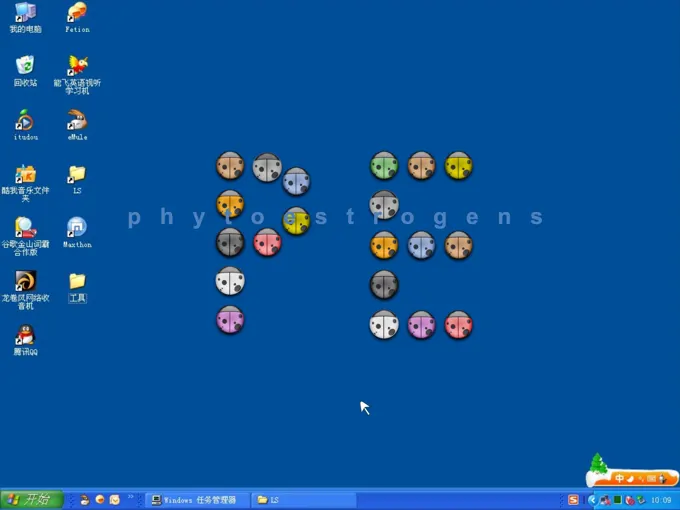This screenshot has height=510, width=680.
Task: Switch to the LS taskbar window
Action: (300, 499)
